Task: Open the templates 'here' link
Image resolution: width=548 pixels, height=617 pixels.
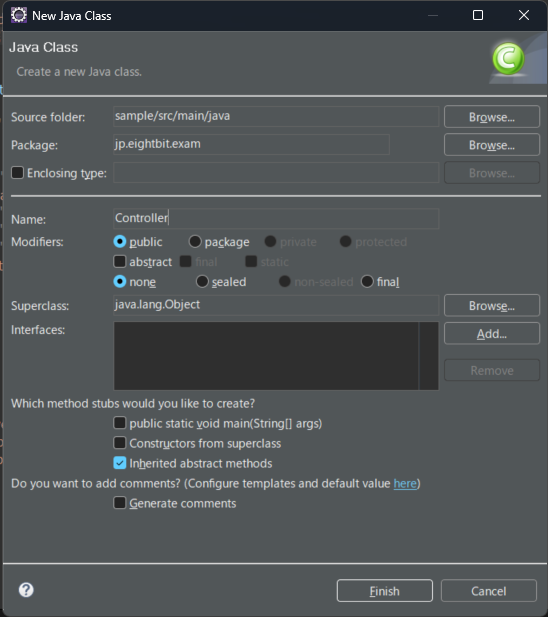Action: coord(405,483)
